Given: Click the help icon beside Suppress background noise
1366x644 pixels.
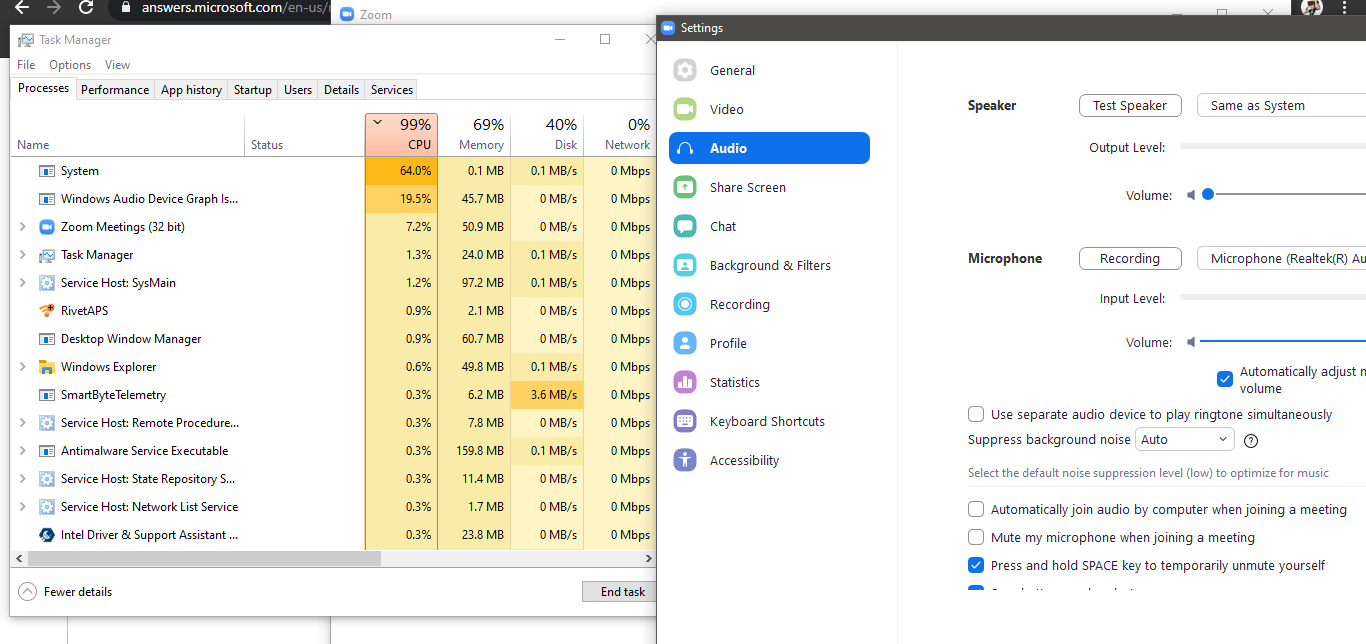Looking at the screenshot, I should [x=1250, y=440].
